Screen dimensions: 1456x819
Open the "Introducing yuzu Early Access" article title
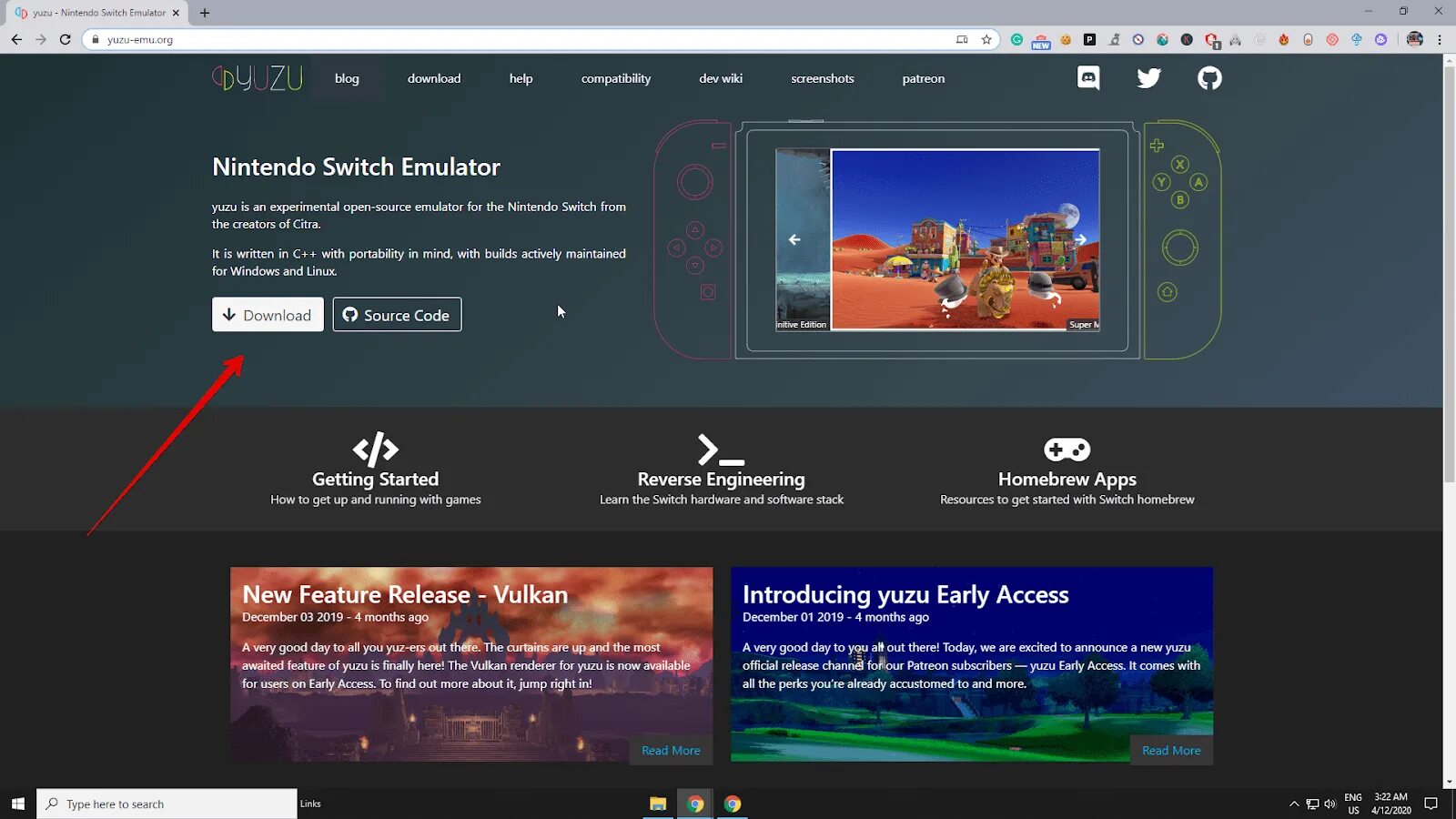tap(905, 594)
